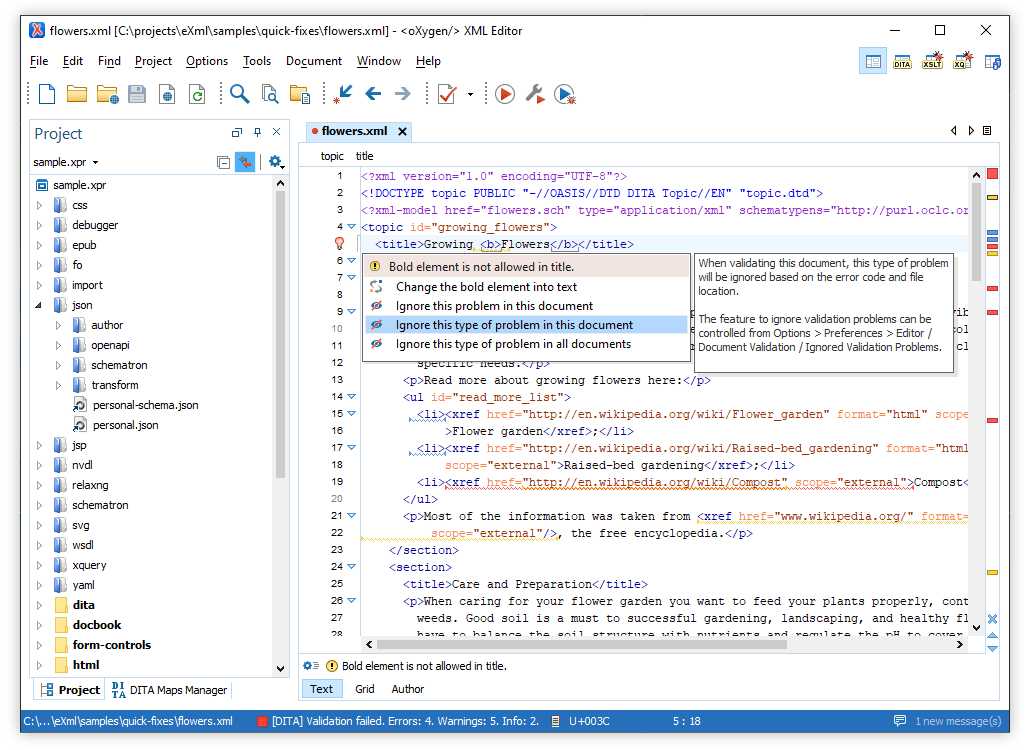Collapse the json folder
1030x750 pixels.
pos(39,305)
